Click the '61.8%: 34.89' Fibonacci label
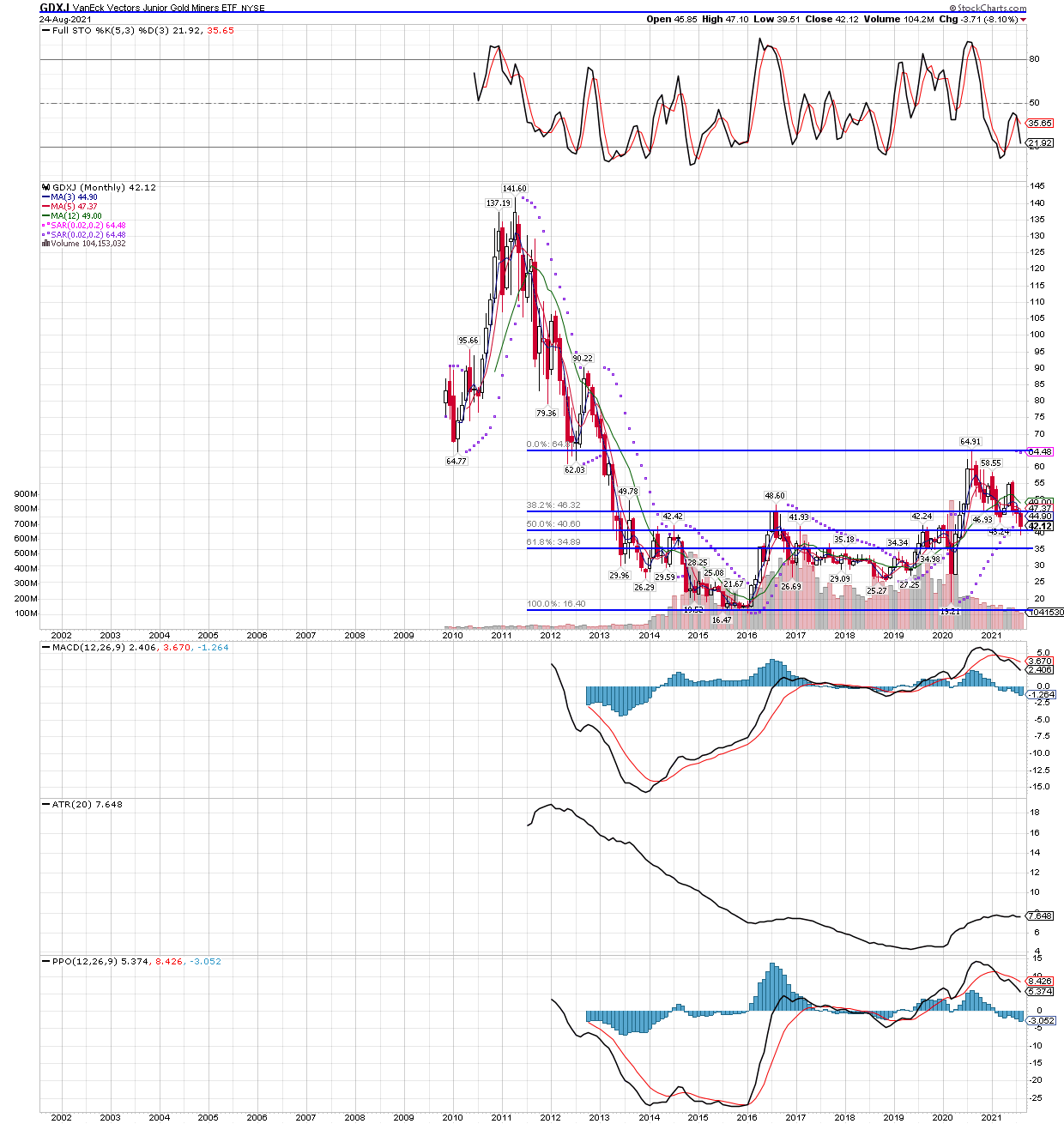Screen dimensions: 1064x1124 pyautogui.click(x=553, y=542)
